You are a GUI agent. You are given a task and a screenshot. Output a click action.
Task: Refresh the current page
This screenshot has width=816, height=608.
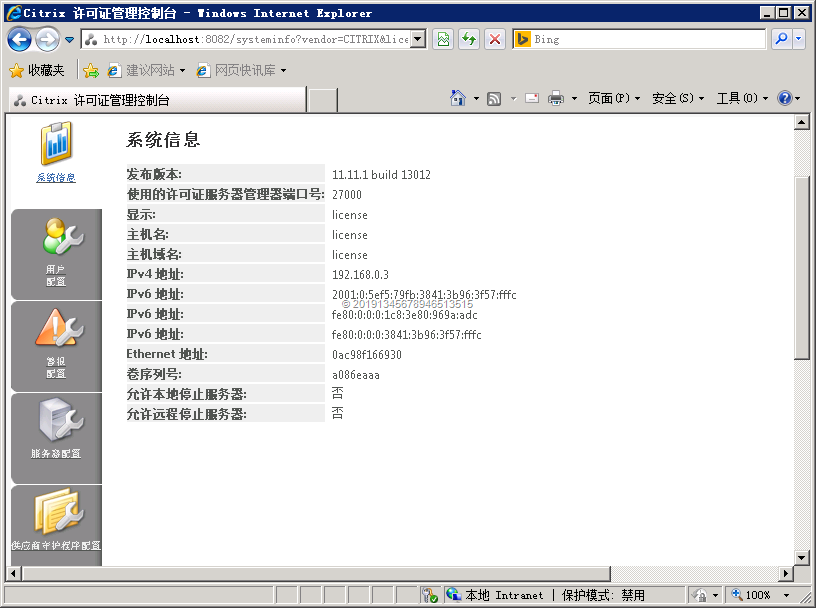pyautogui.click(x=468, y=39)
